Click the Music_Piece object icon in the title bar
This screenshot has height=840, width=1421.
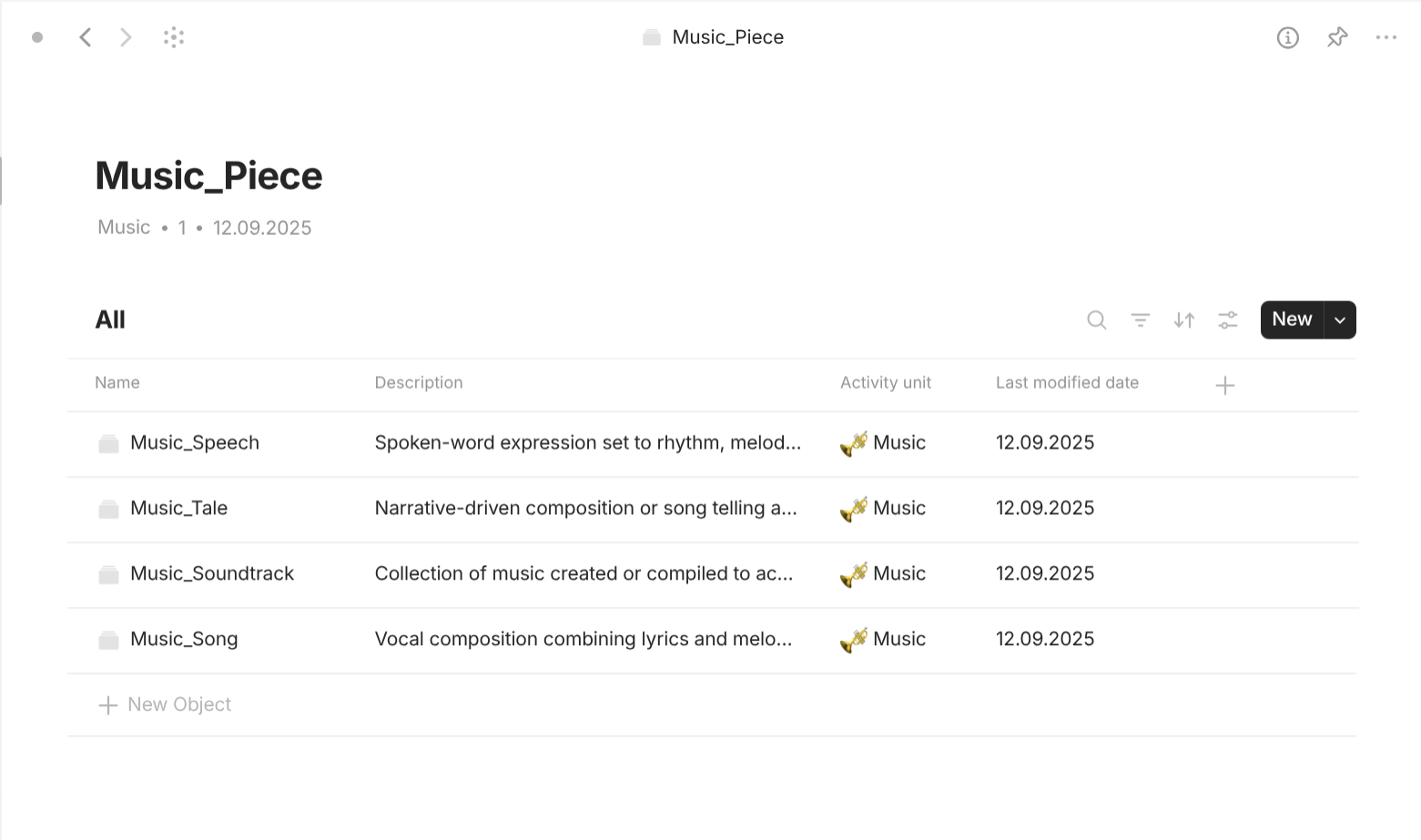click(x=651, y=37)
